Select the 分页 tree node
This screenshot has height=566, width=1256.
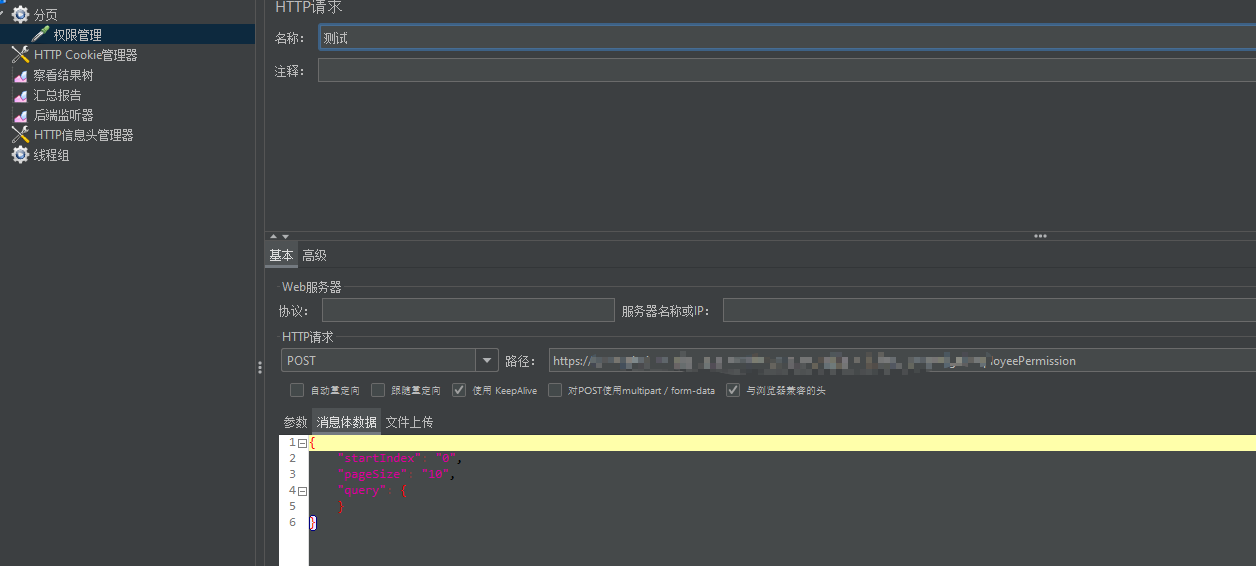tap(46, 15)
